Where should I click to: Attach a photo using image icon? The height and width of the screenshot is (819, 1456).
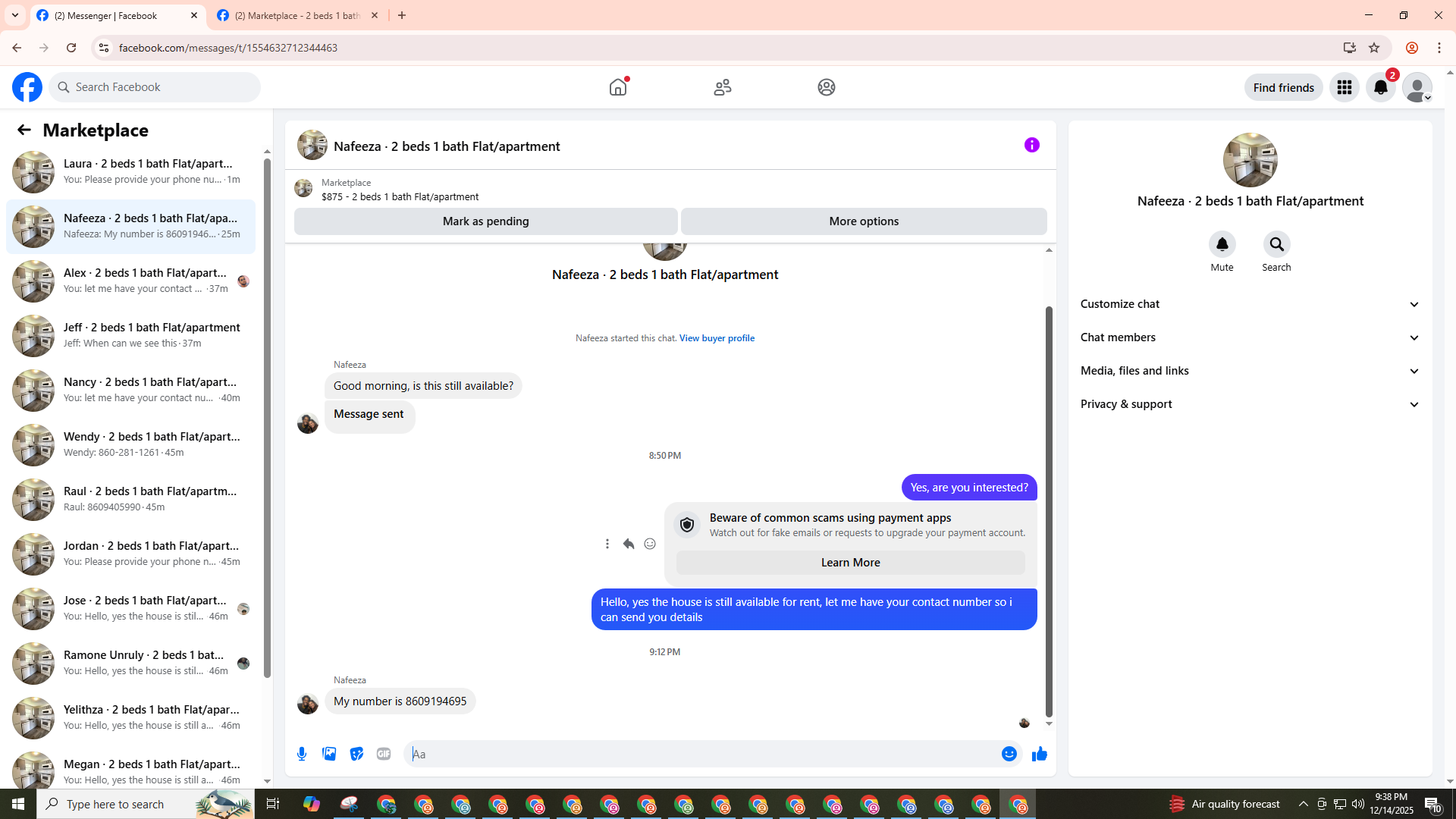(329, 754)
